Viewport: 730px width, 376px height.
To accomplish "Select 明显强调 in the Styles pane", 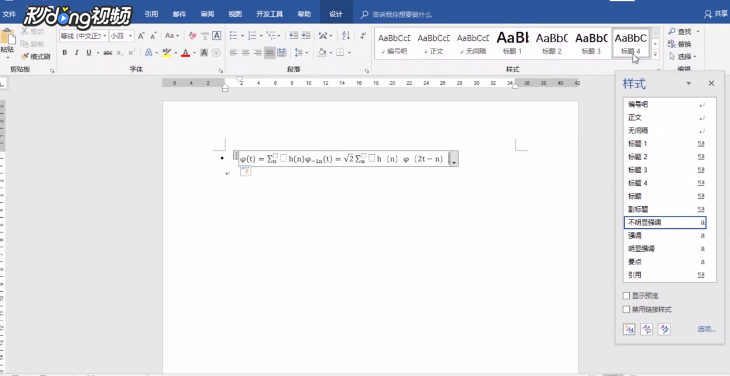I will tap(665, 249).
